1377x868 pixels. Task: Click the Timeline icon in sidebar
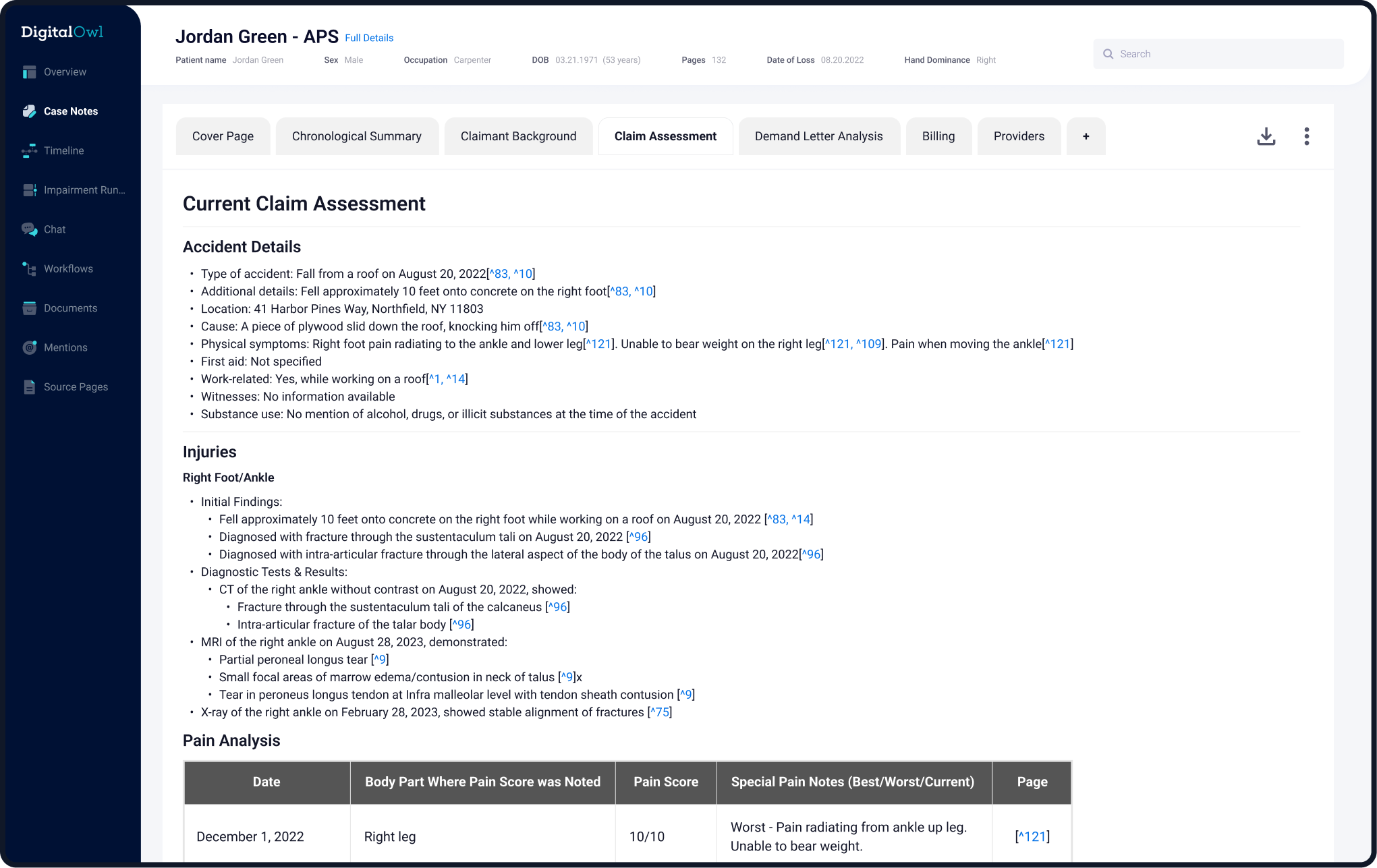coord(29,151)
